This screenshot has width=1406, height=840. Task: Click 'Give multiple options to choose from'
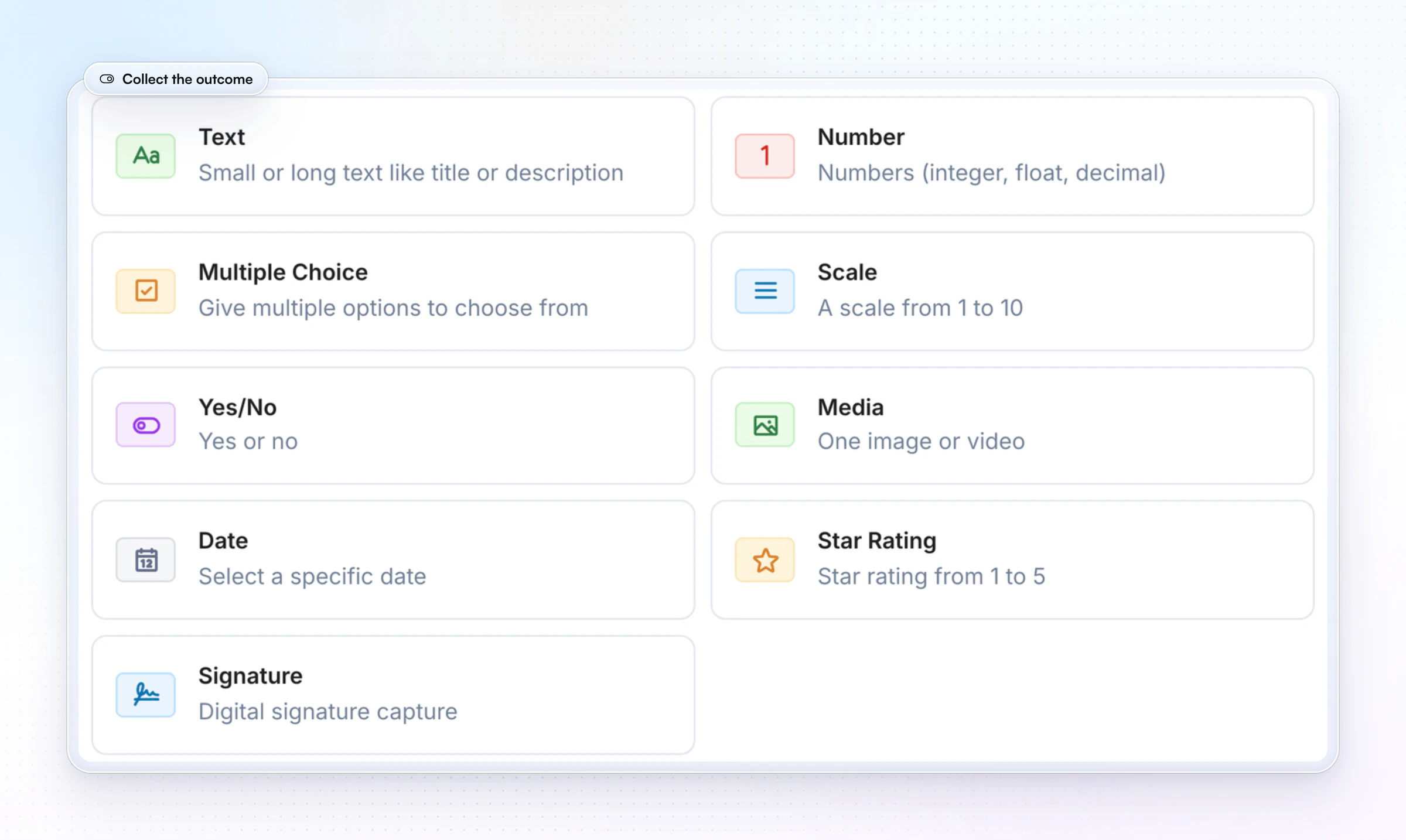(393, 308)
